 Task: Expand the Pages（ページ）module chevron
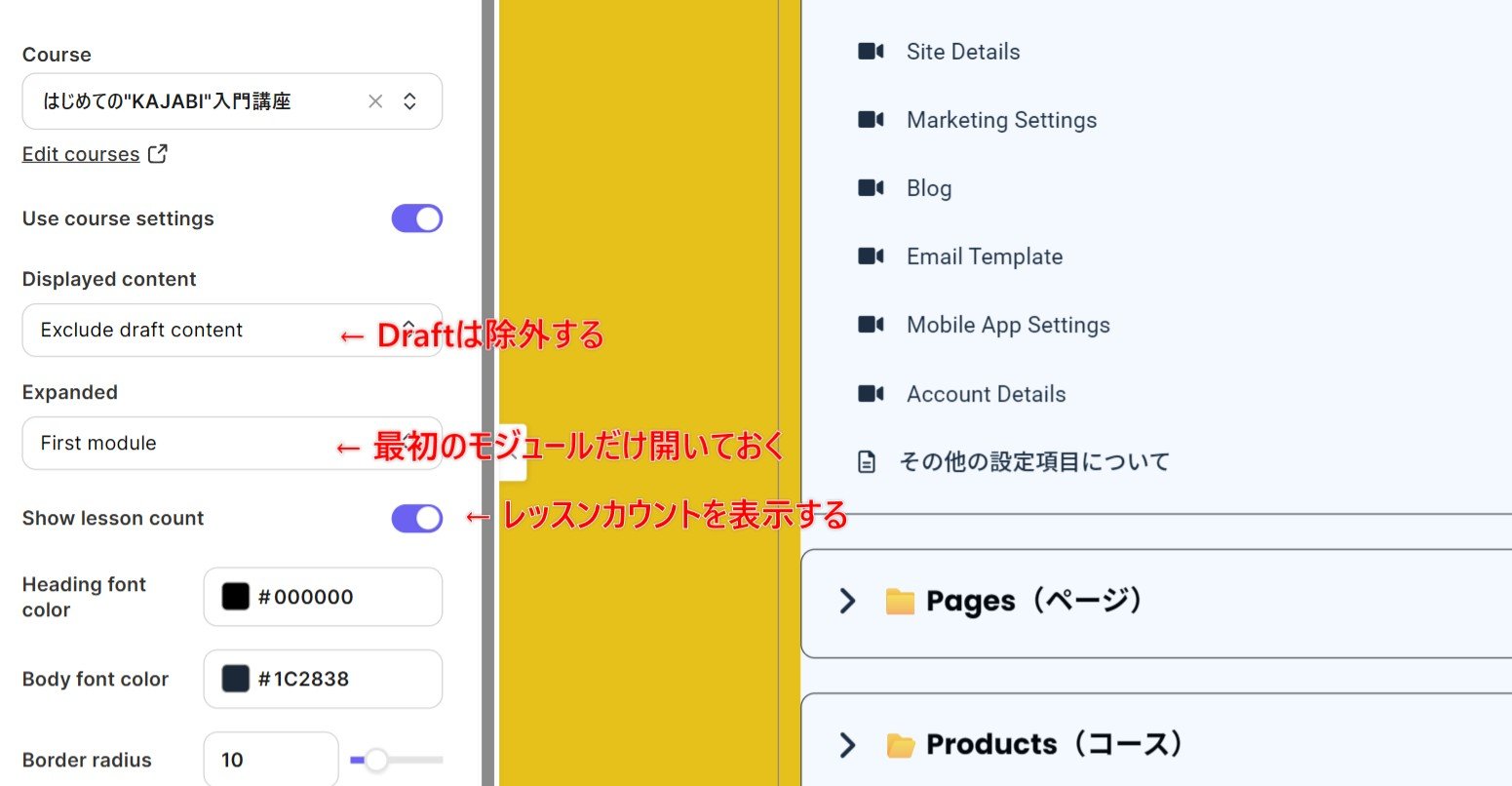pyautogui.click(x=847, y=601)
